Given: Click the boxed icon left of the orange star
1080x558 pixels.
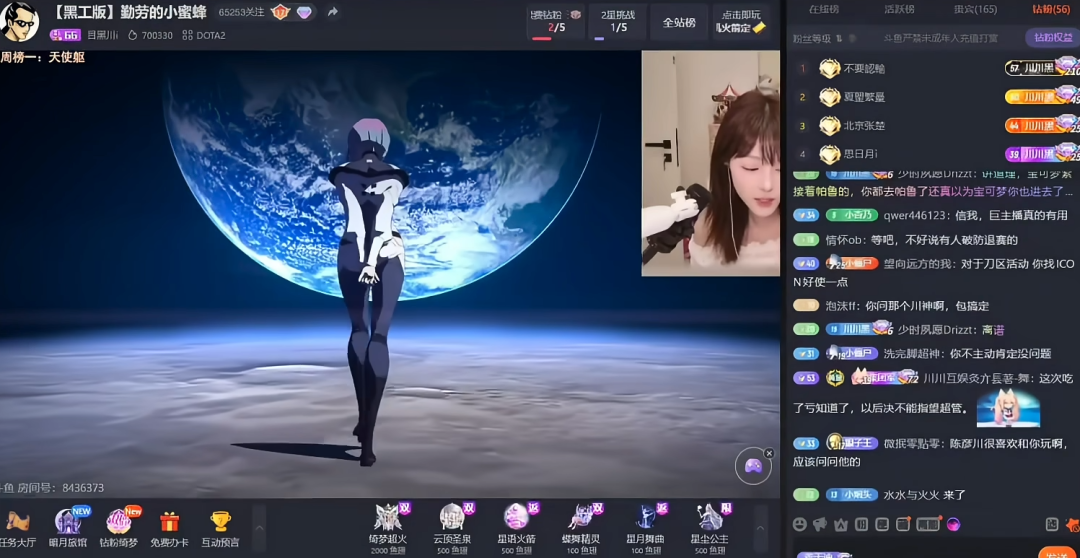Looking at the screenshot, I should point(1052,524).
